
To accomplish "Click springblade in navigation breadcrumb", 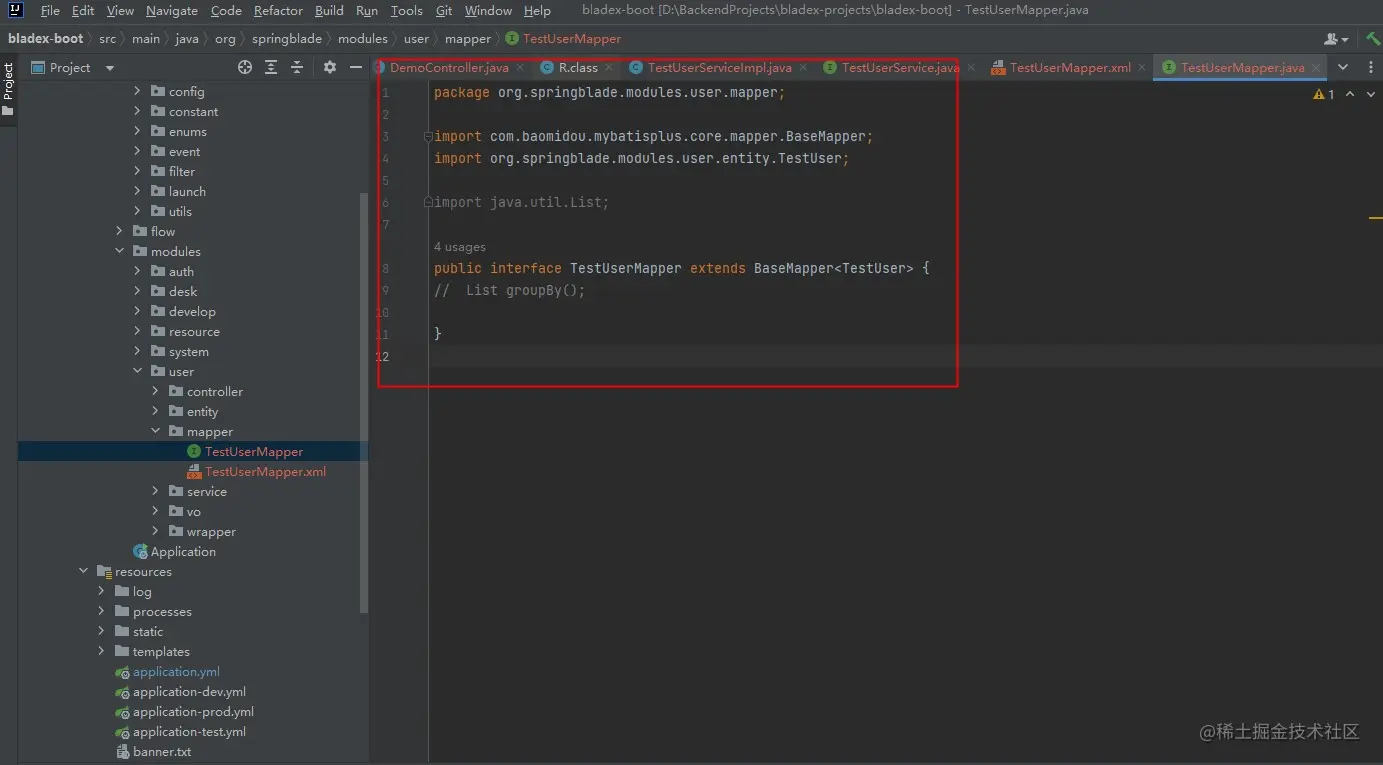I will coord(286,39).
